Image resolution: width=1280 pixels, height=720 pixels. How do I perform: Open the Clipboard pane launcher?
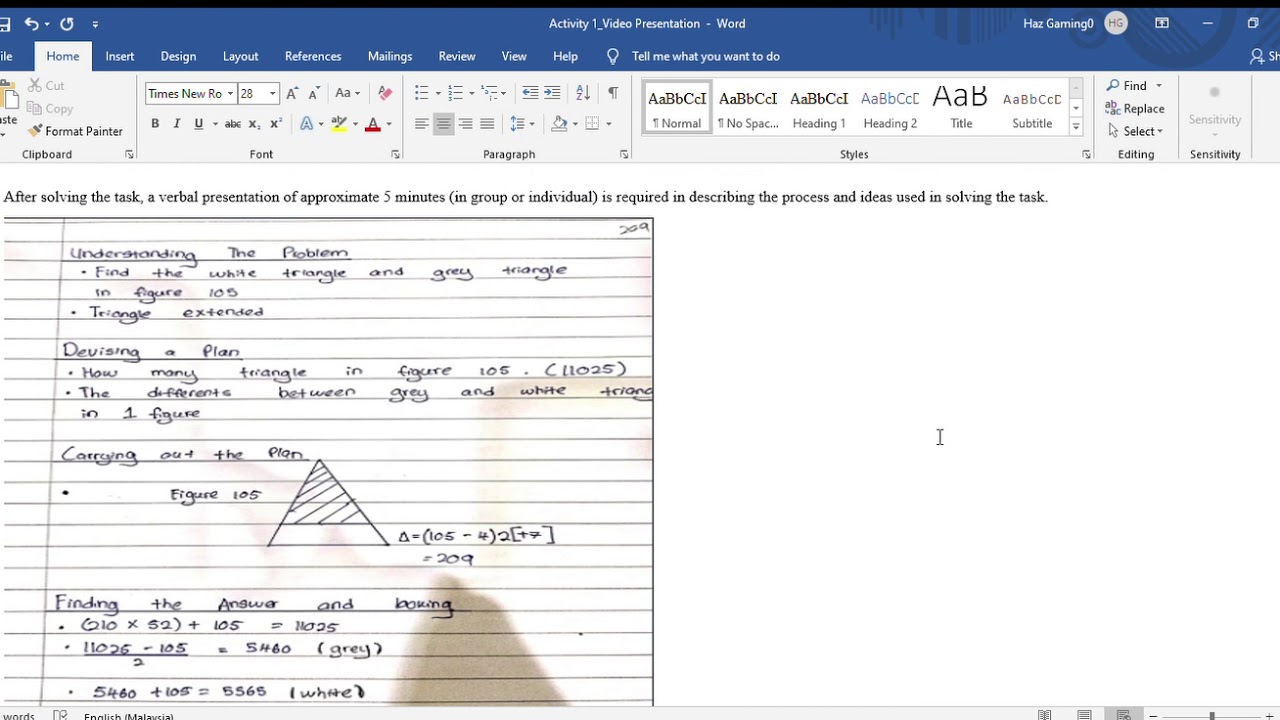tap(129, 154)
